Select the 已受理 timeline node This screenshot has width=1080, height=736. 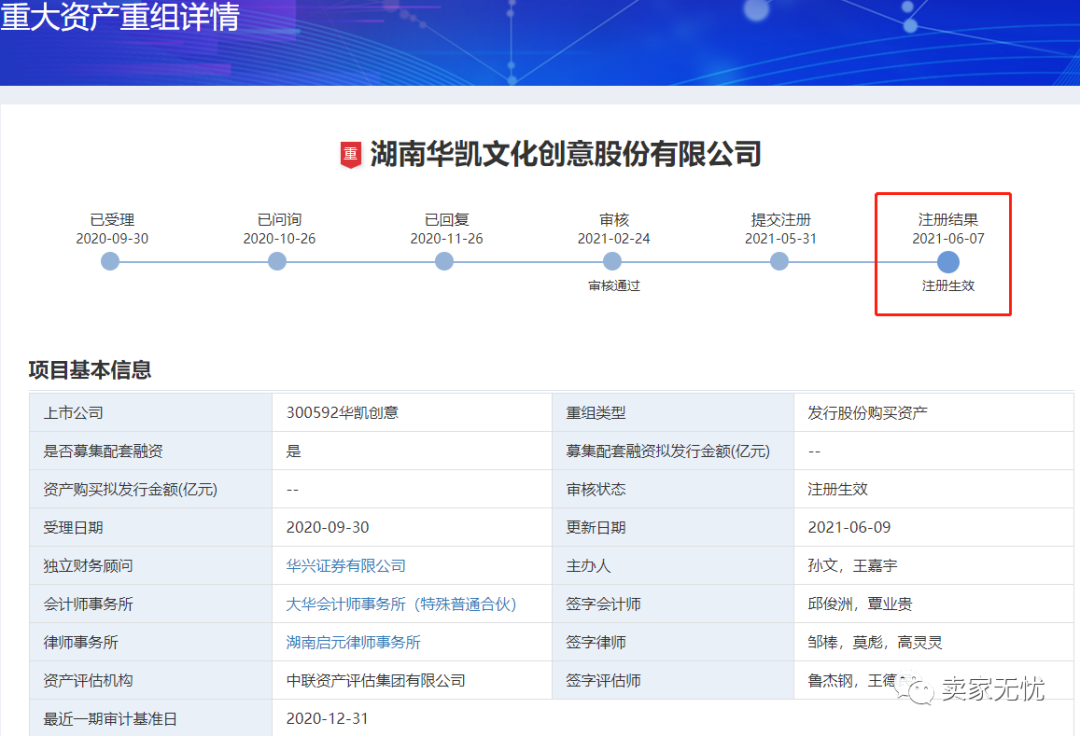tap(109, 261)
